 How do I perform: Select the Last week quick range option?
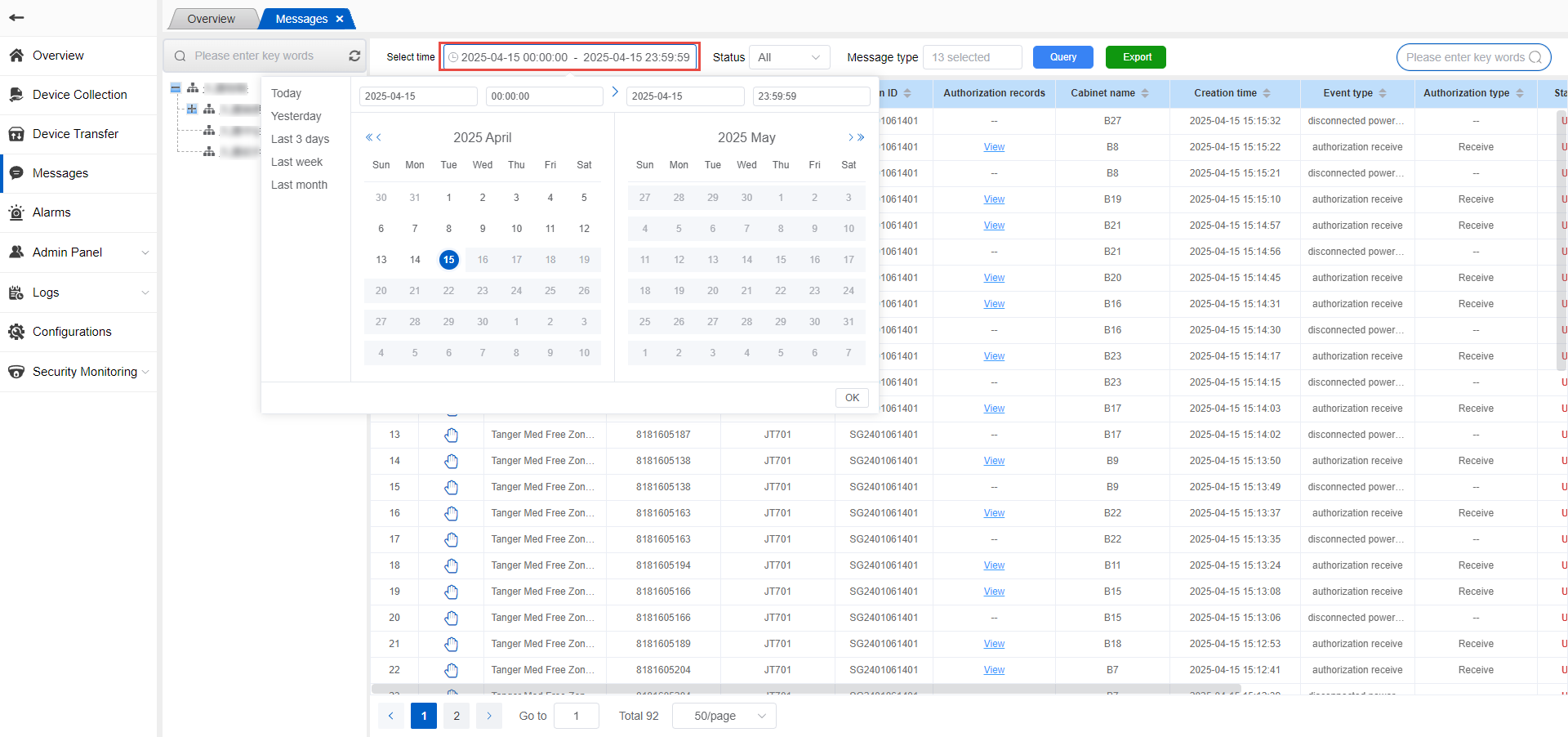[296, 162]
